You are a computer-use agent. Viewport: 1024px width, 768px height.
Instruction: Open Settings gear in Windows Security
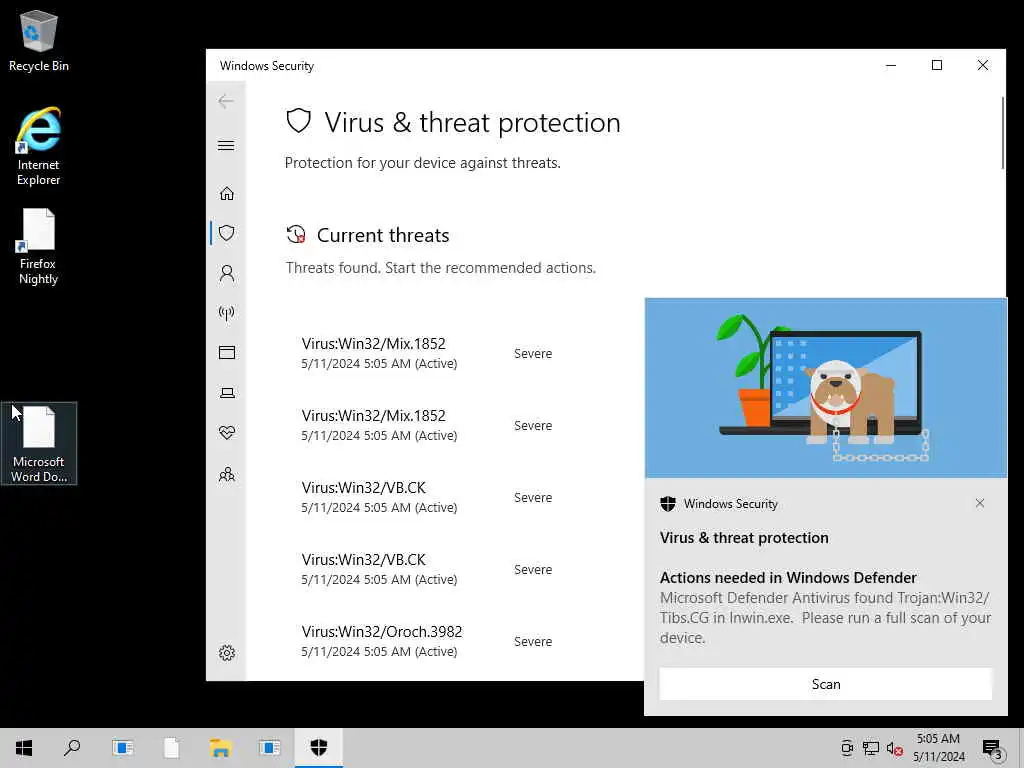[227, 653]
